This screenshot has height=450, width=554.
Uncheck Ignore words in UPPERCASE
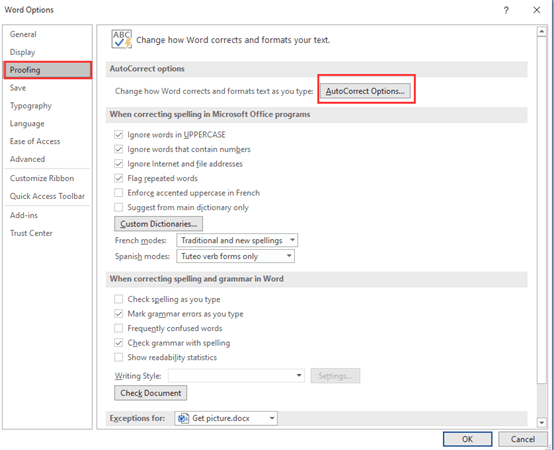point(119,135)
